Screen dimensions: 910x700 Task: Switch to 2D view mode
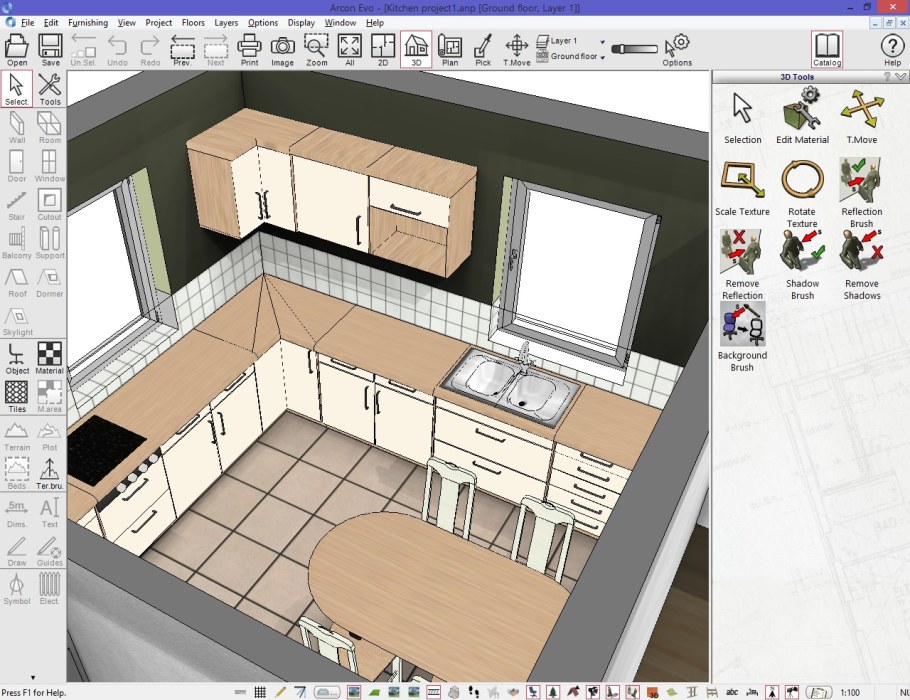(x=382, y=46)
